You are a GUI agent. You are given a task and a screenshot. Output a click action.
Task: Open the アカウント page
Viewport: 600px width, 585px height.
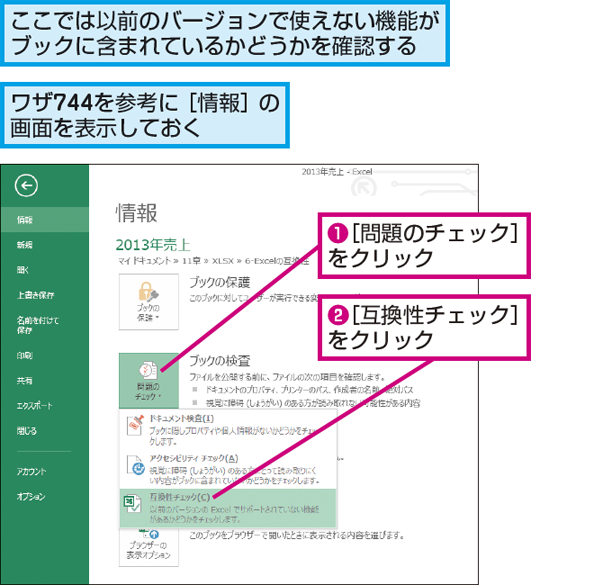tap(31, 470)
